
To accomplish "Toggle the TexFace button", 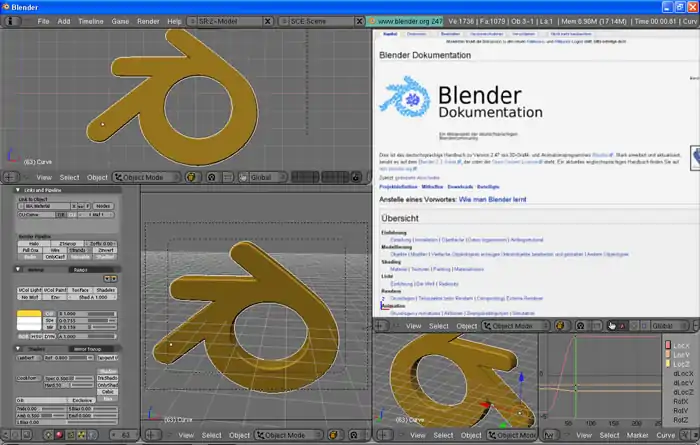I will coord(80,290).
